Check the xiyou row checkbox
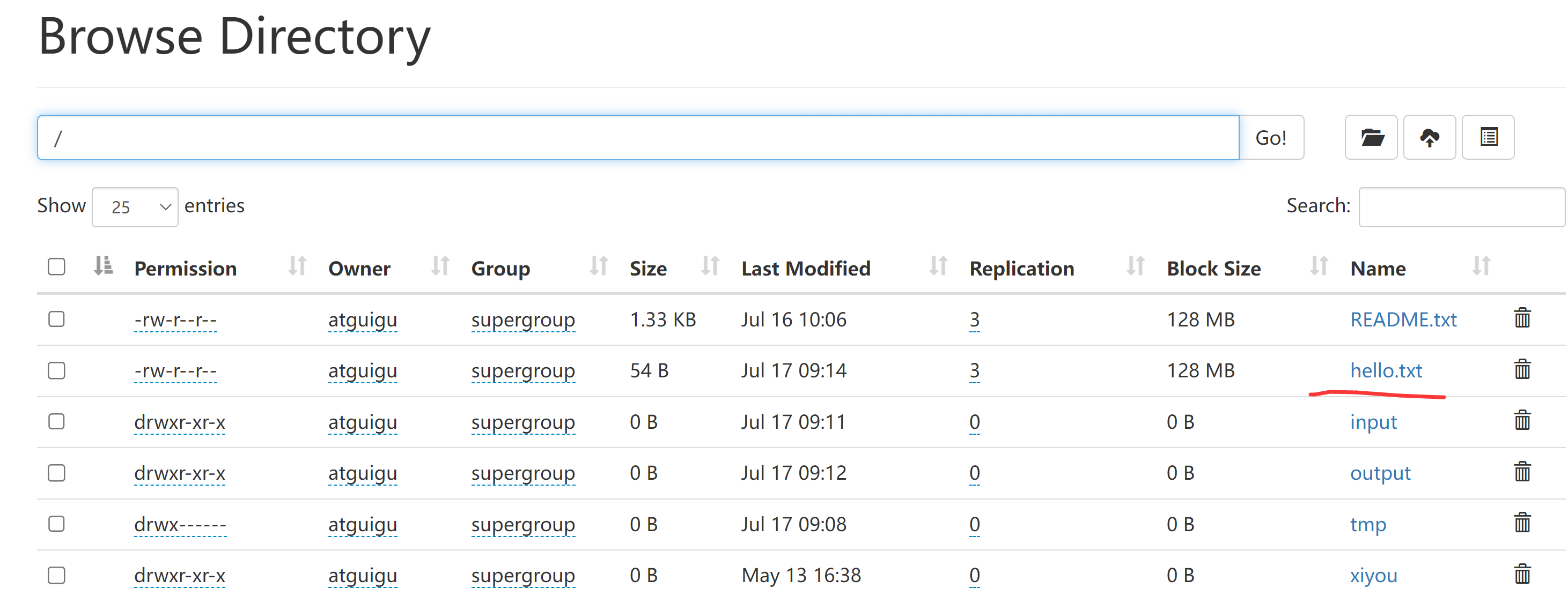The width and height of the screenshot is (1568, 610). [57, 575]
